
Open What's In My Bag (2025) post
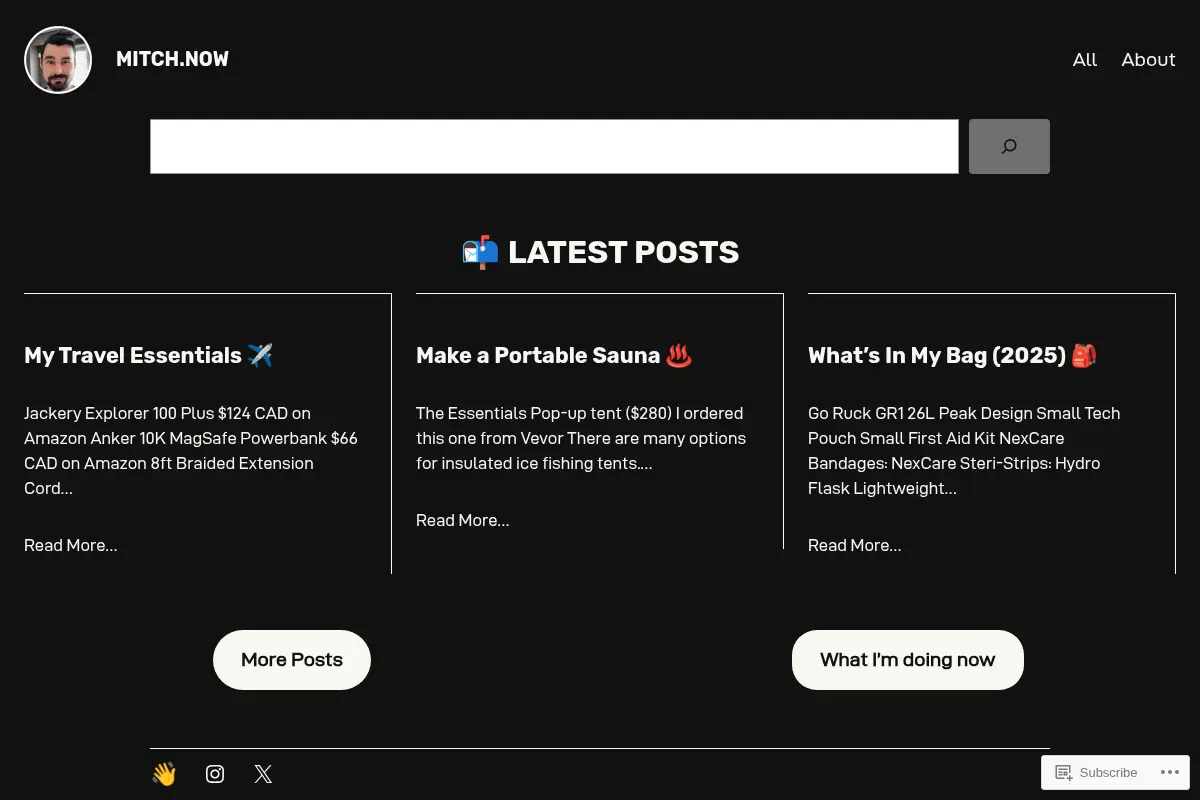tap(952, 355)
